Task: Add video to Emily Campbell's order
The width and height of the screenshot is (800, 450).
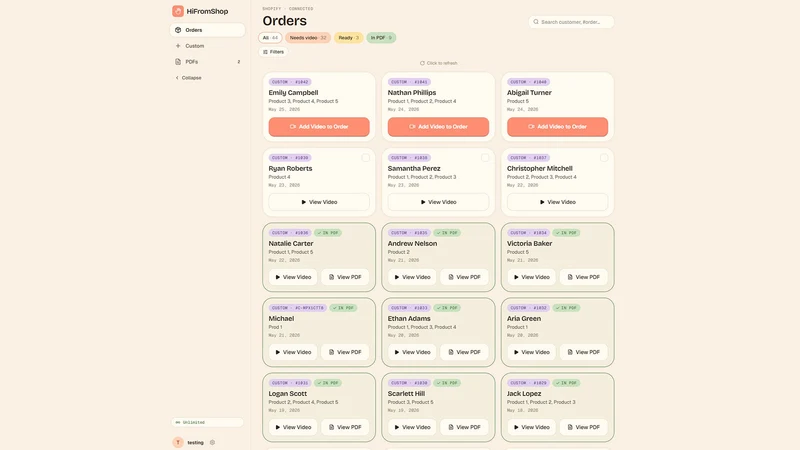Action: 319,127
